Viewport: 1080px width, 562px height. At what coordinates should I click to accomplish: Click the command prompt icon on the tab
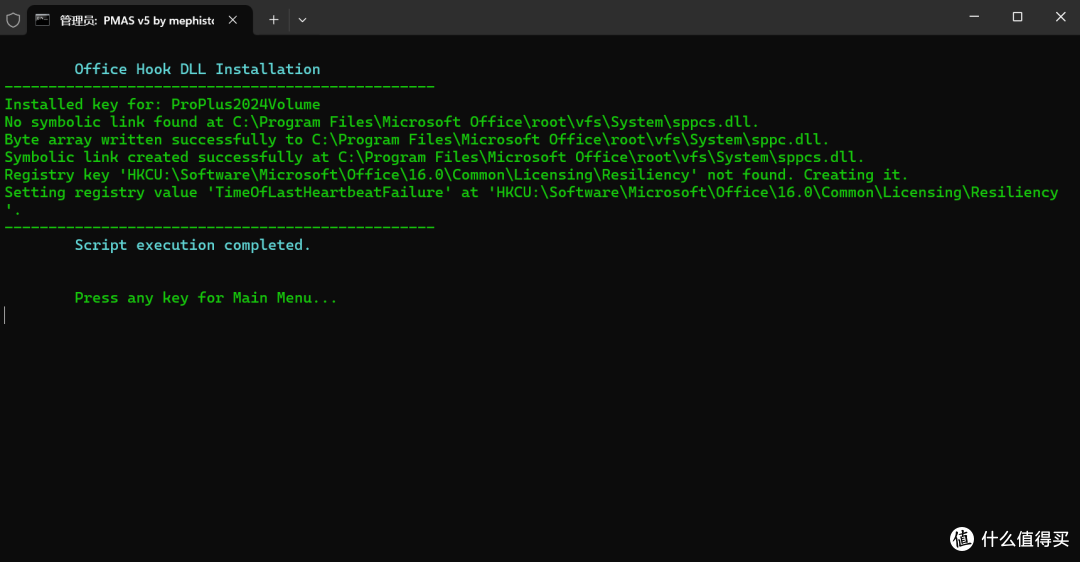[x=43, y=20]
